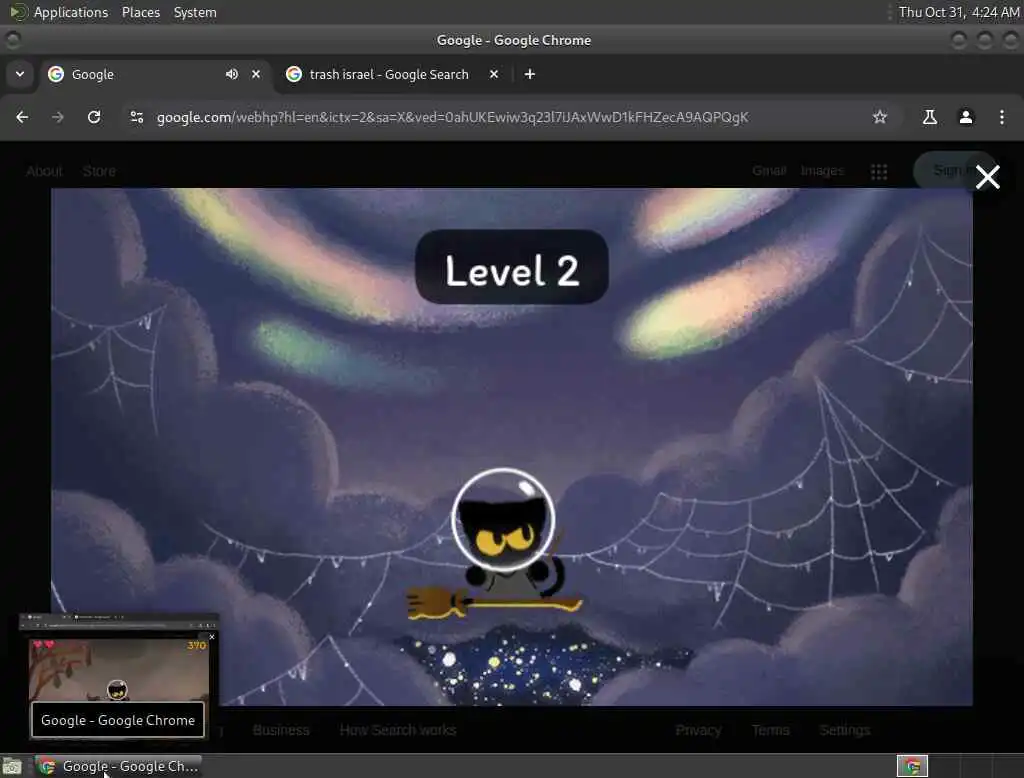Close the trash israel search tab
Screen dimensions: 1024x778
pyautogui.click(x=494, y=74)
